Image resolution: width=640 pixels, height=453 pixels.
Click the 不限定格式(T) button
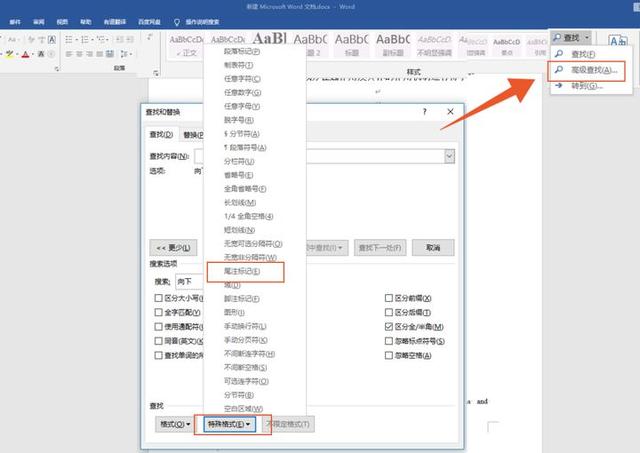click(288, 424)
